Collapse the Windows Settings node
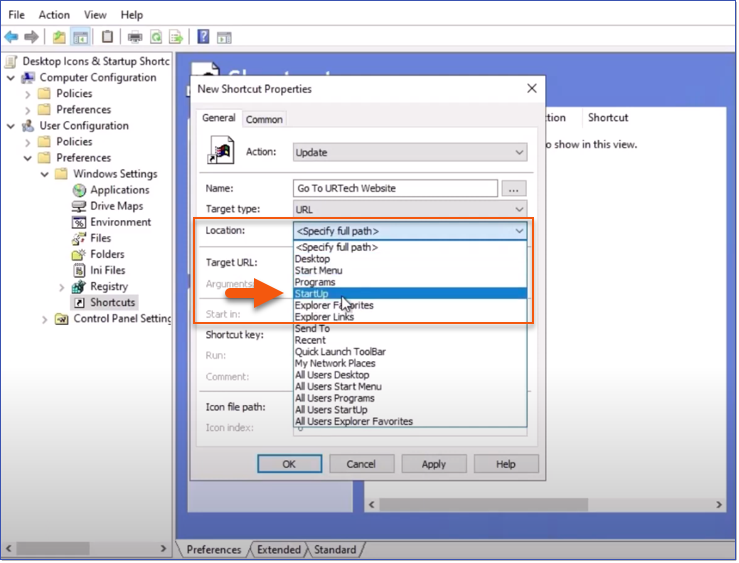Viewport: 739px width, 563px height. [x=45, y=174]
